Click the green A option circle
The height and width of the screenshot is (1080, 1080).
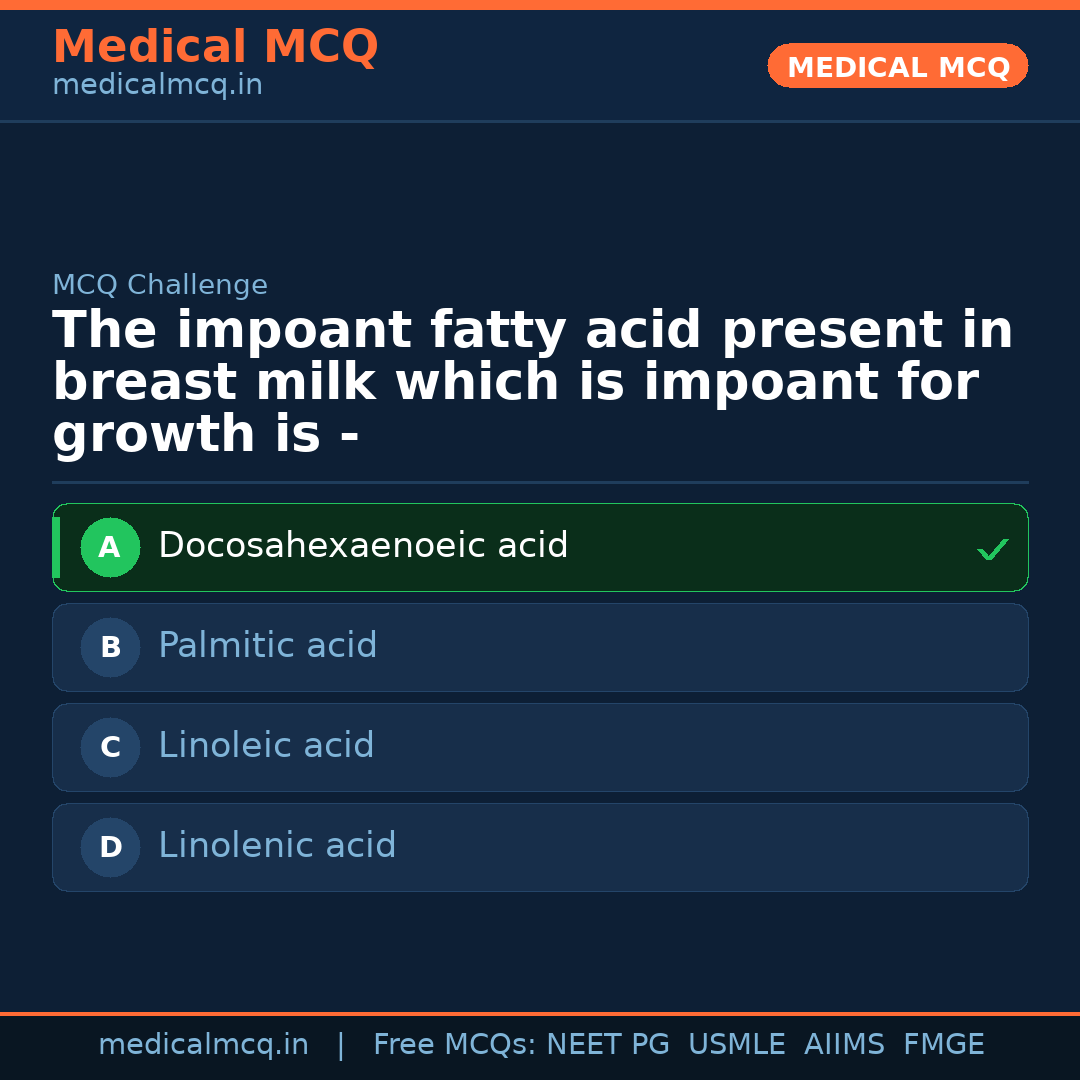[x=110, y=547]
